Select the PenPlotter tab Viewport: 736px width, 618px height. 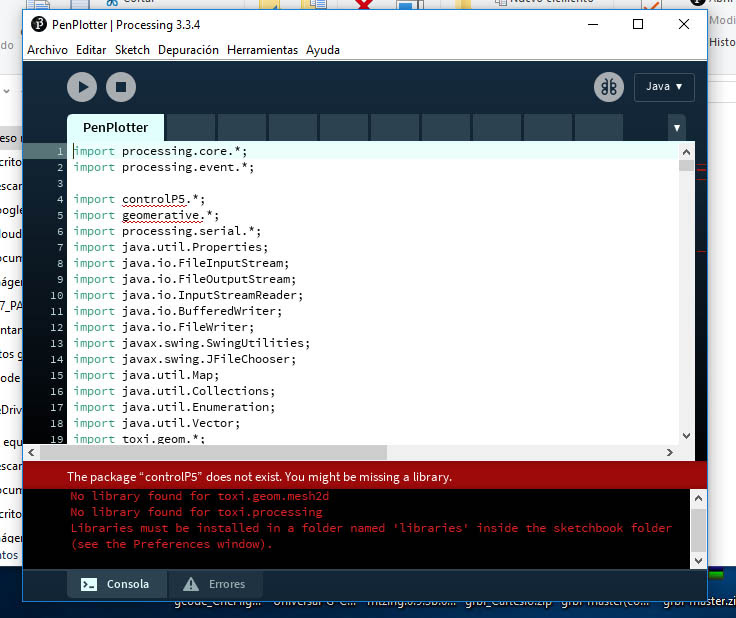click(x=115, y=127)
